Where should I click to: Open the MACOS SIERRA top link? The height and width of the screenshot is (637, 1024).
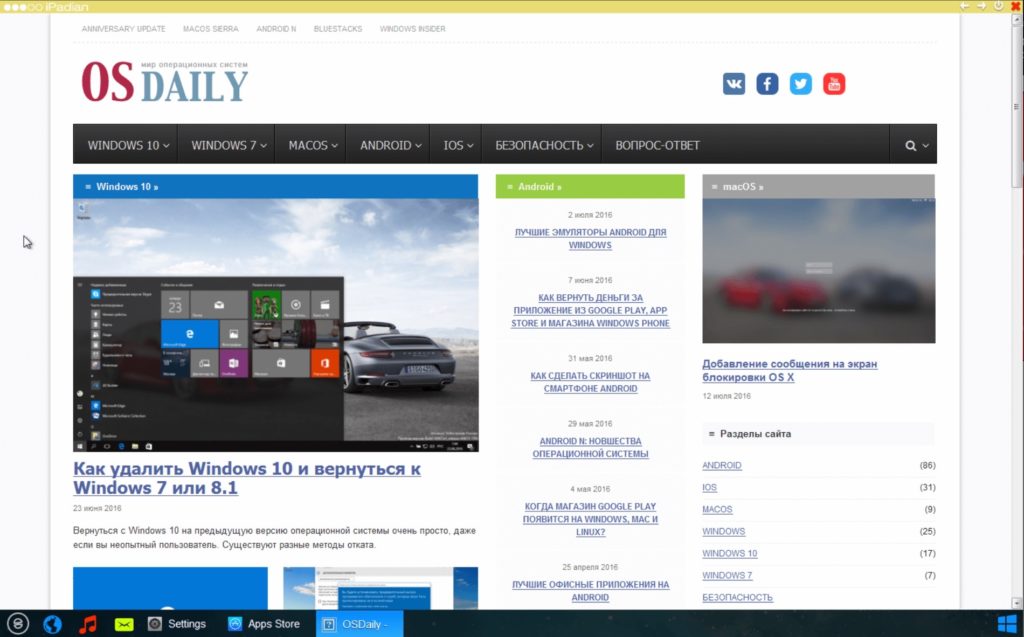[211, 29]
